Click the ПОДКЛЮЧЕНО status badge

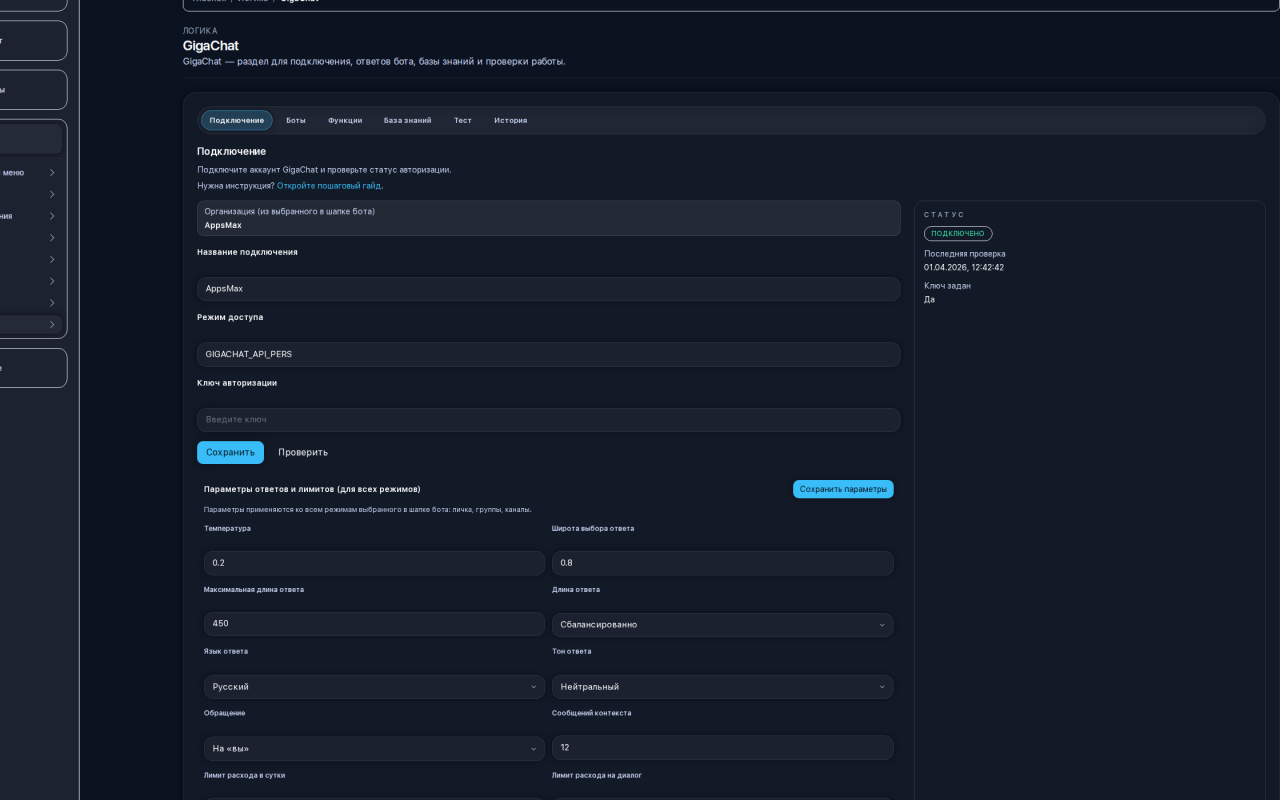958,233
